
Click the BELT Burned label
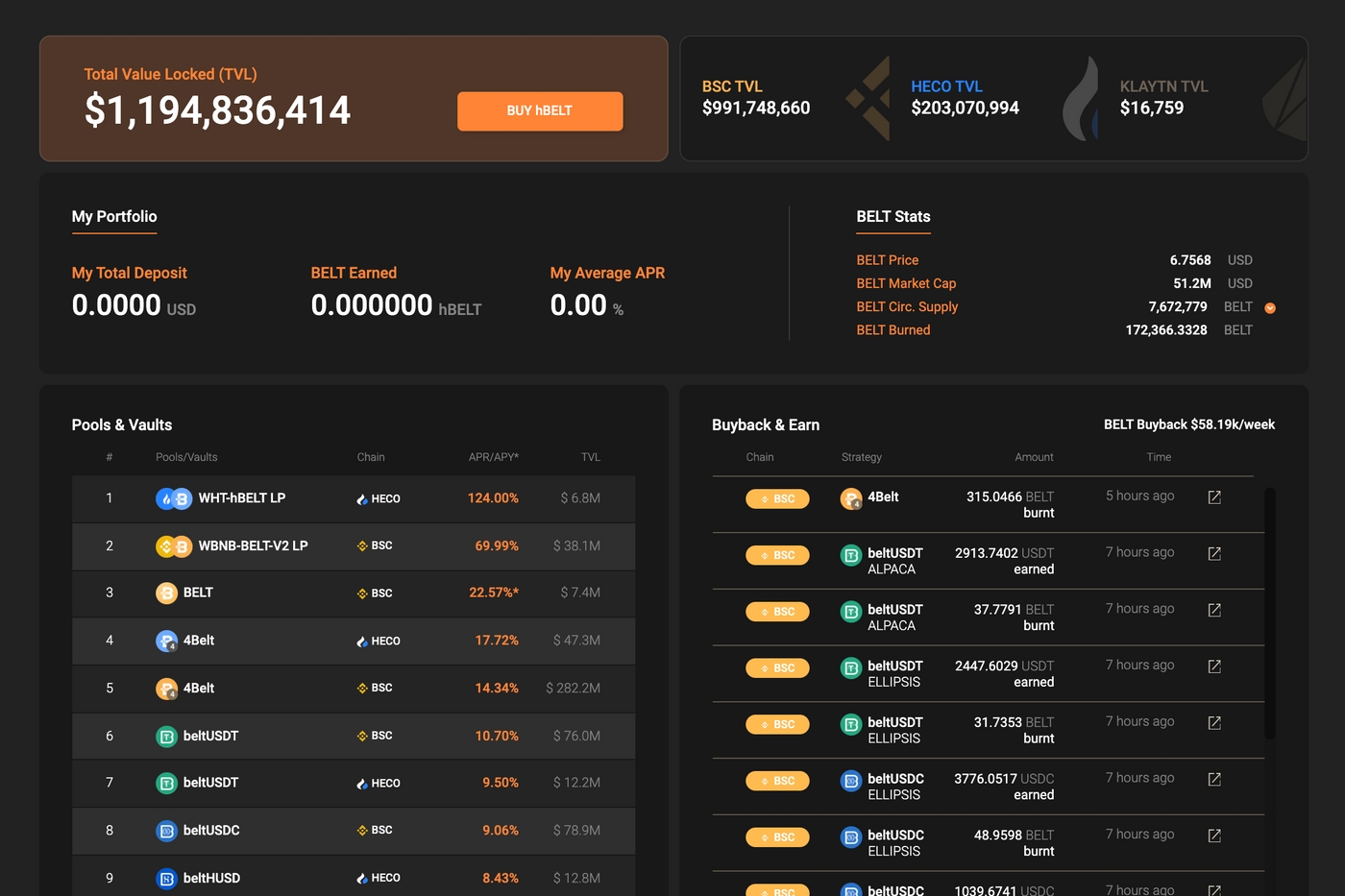pos(893,330)
